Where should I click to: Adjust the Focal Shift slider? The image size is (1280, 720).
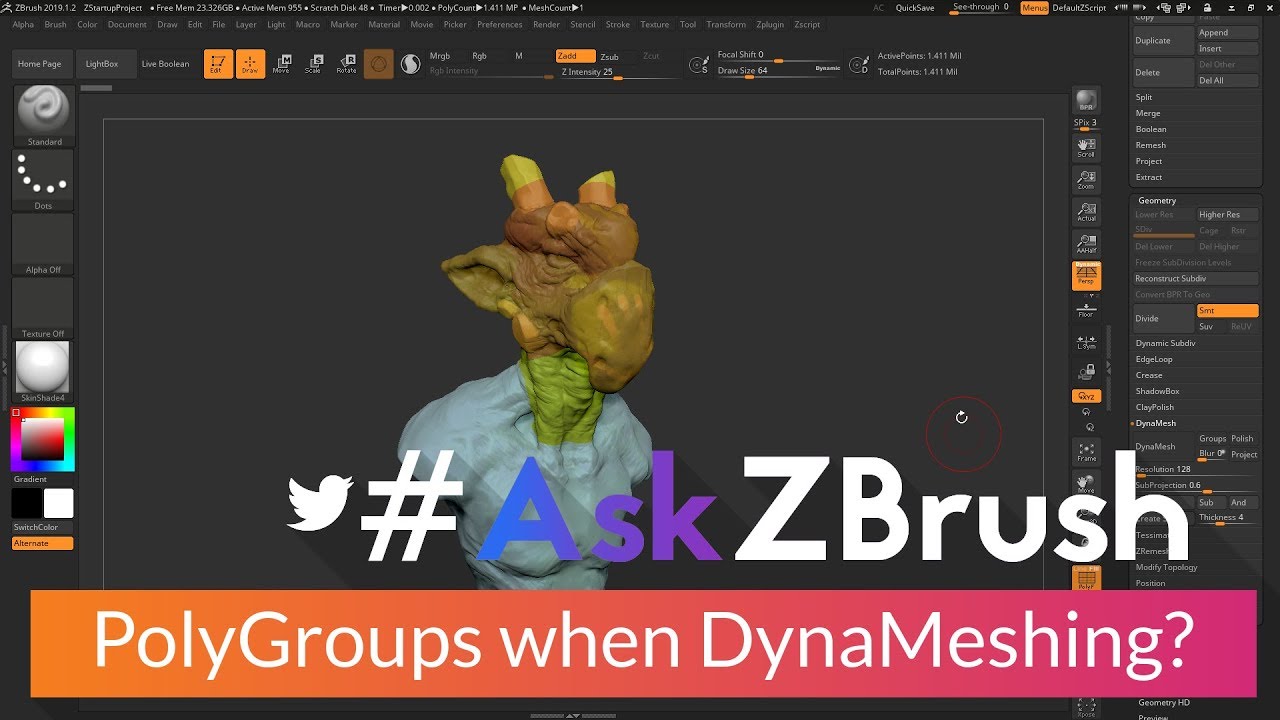779,55
